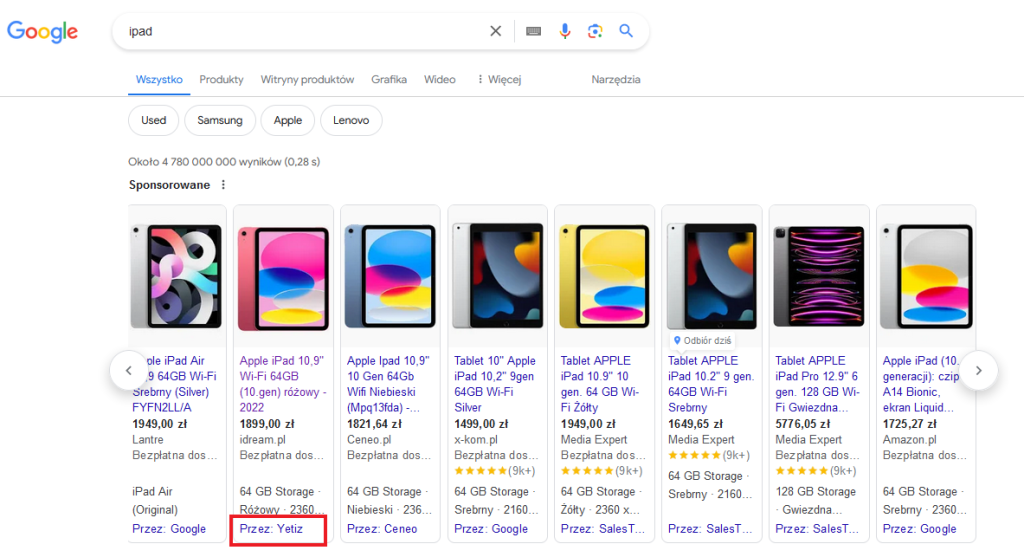
Task: Click the Amazon.pl iPad product image
Action: tap(926, 276)
